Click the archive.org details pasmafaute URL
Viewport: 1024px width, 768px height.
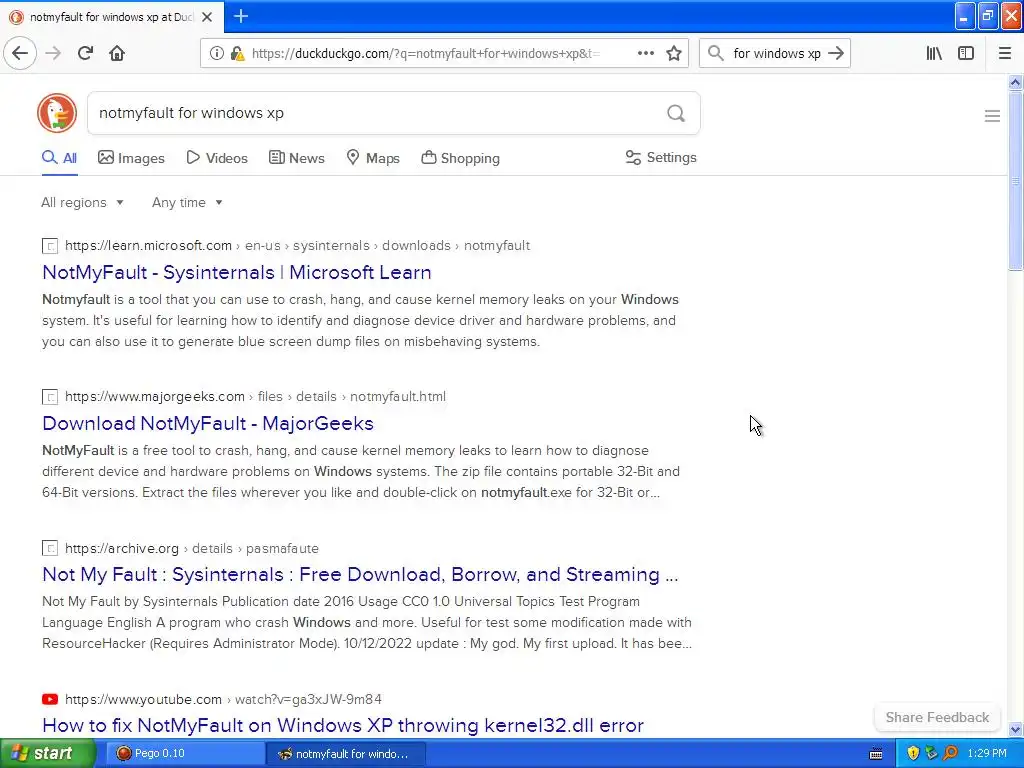point(191,548)
